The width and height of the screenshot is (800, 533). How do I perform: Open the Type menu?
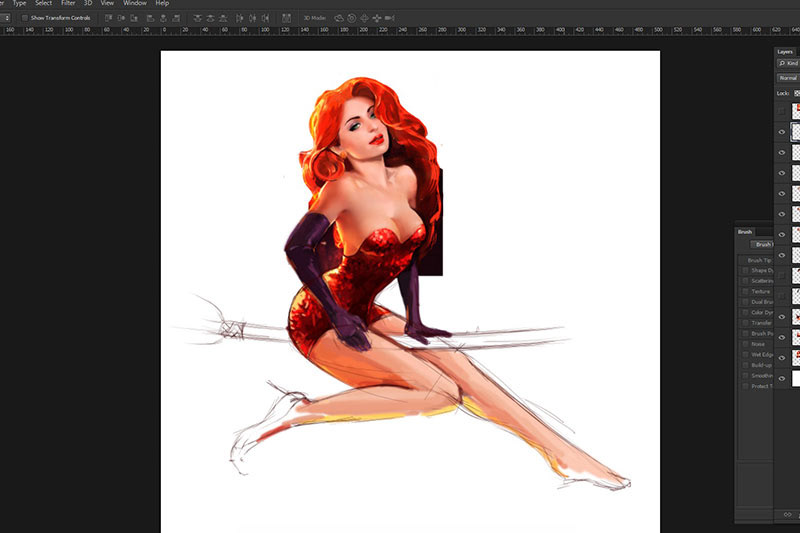[19, 3]
